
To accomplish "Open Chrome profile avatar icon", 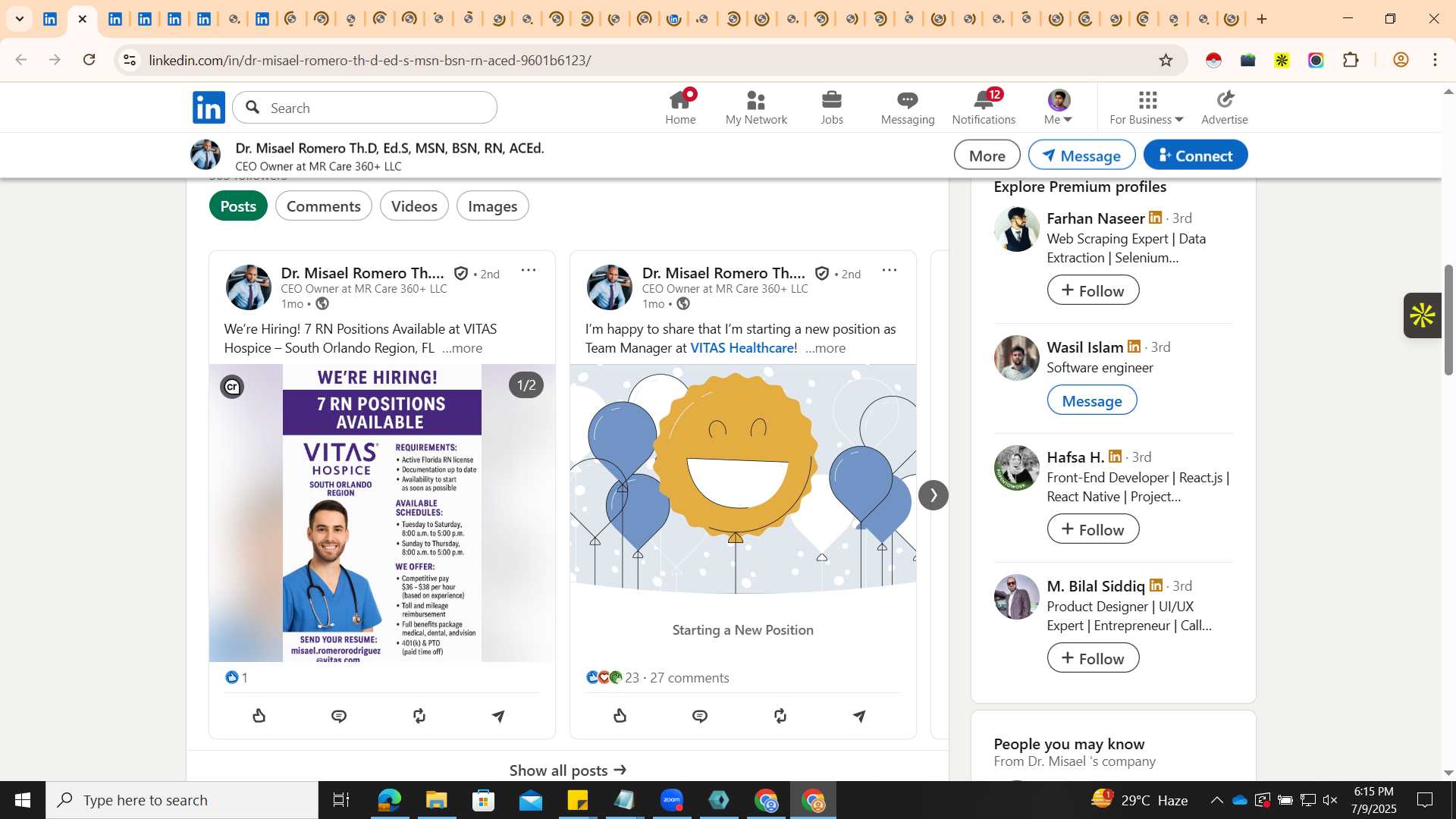I will tap(1401, 60).
